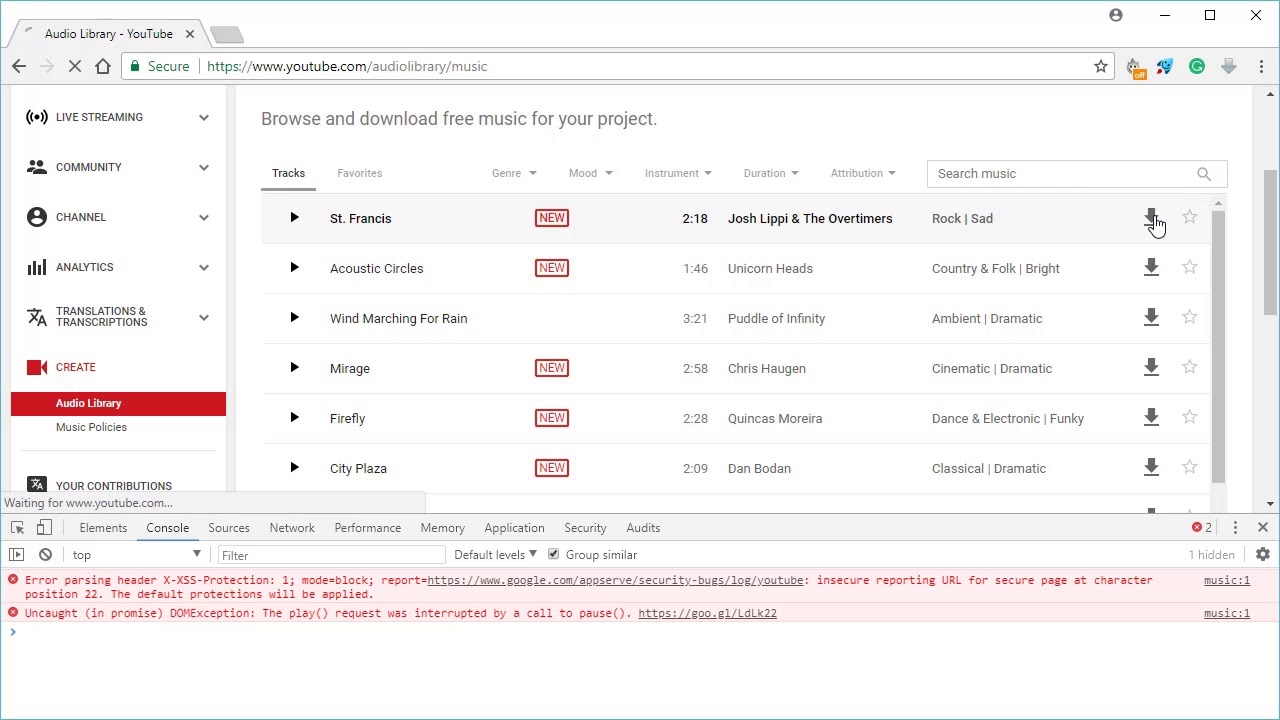Bookmark this page with the star icon
Viewport: 1280px width, 720px height.
point(1101,67)
